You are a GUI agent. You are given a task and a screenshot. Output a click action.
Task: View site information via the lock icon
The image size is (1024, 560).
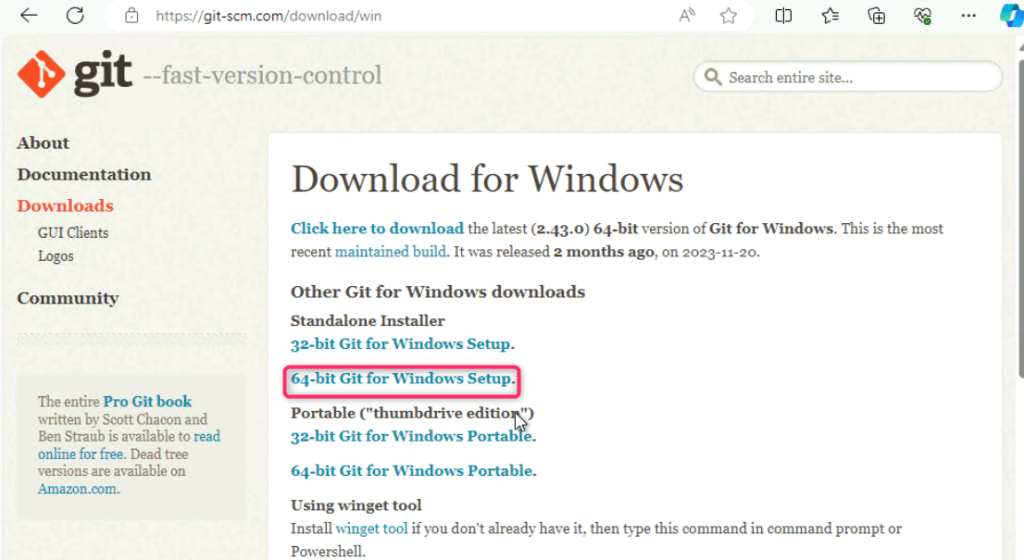tap(131, 16)
